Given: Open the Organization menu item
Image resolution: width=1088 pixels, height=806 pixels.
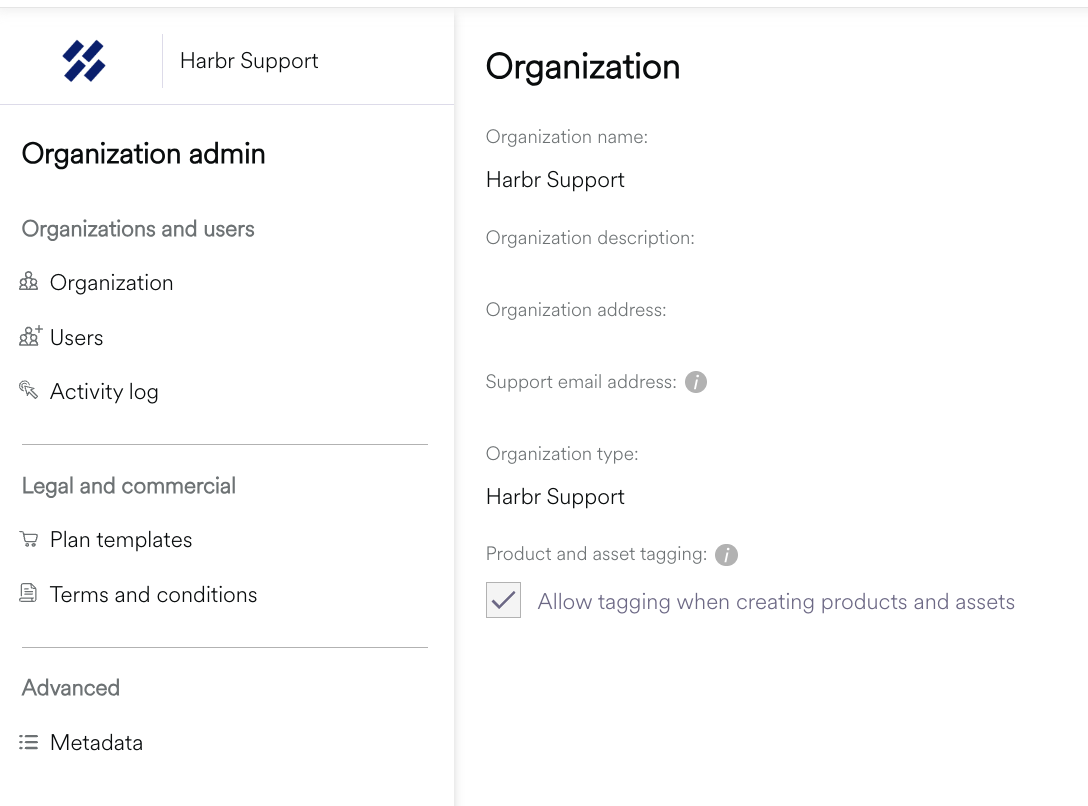Looking at the screenshot, I should coord(112,283).
